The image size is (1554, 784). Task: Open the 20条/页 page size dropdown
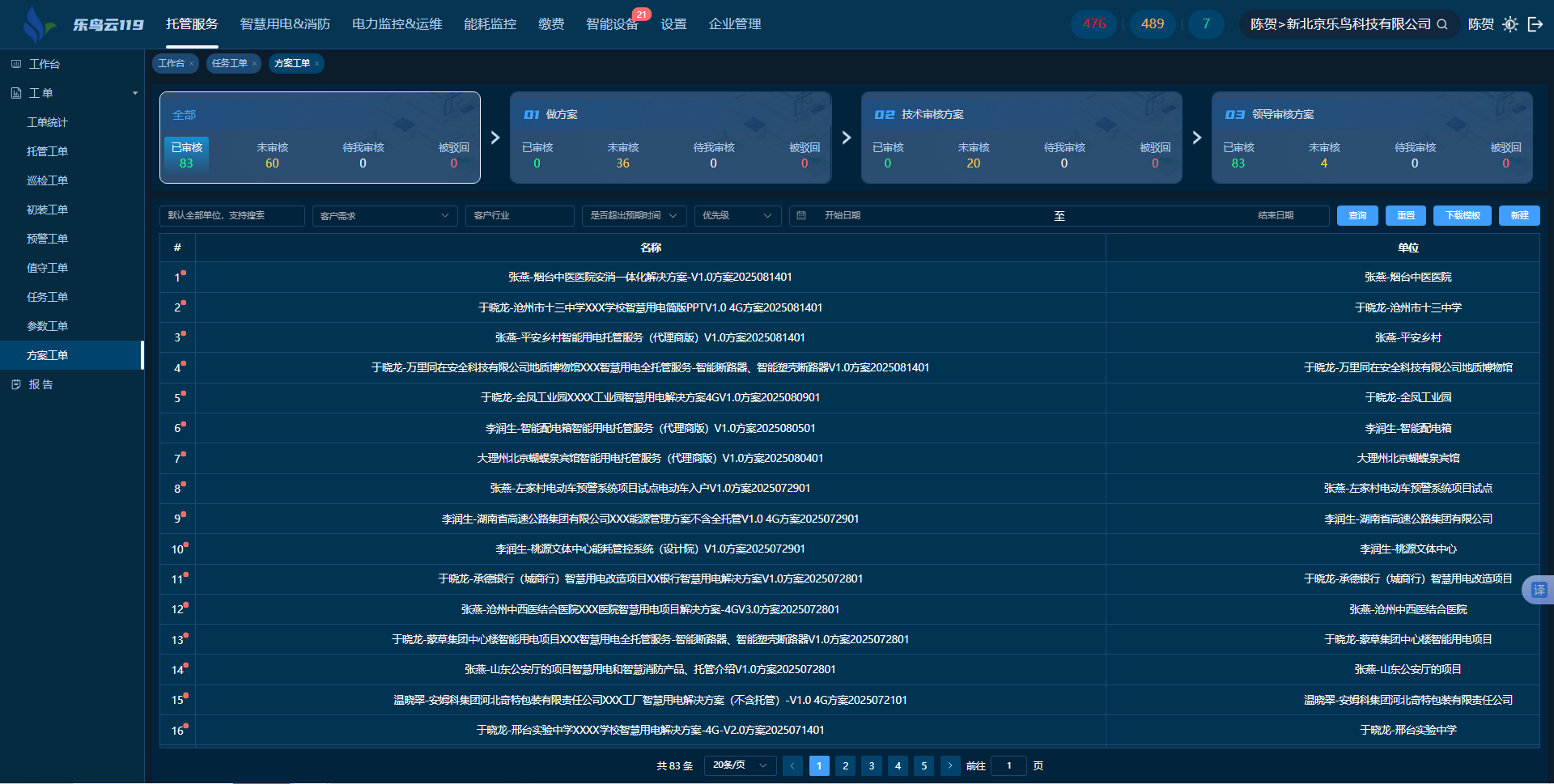740,765
